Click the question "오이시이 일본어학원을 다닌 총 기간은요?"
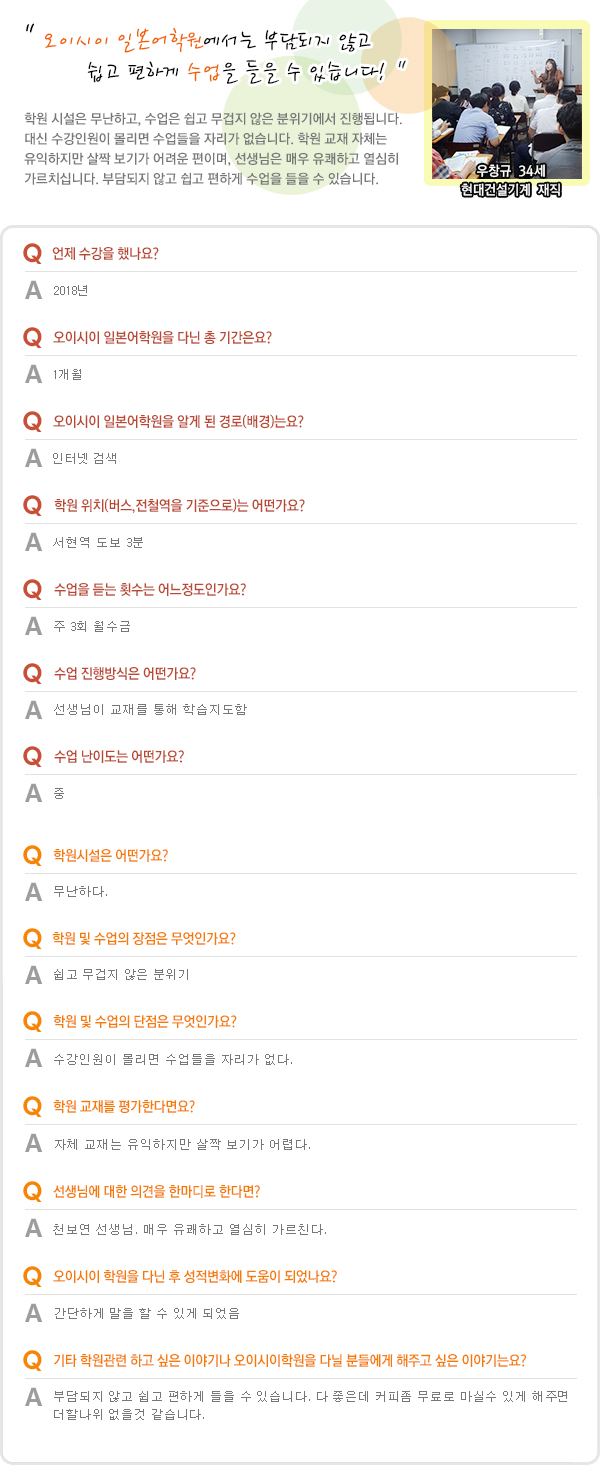 [162, 337]
